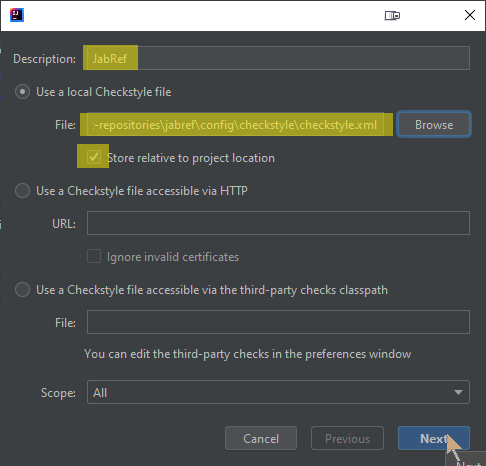Screen dimensions: 486x466
Task: Click the third-party classpath File field
Action: [x=278, y=322]
